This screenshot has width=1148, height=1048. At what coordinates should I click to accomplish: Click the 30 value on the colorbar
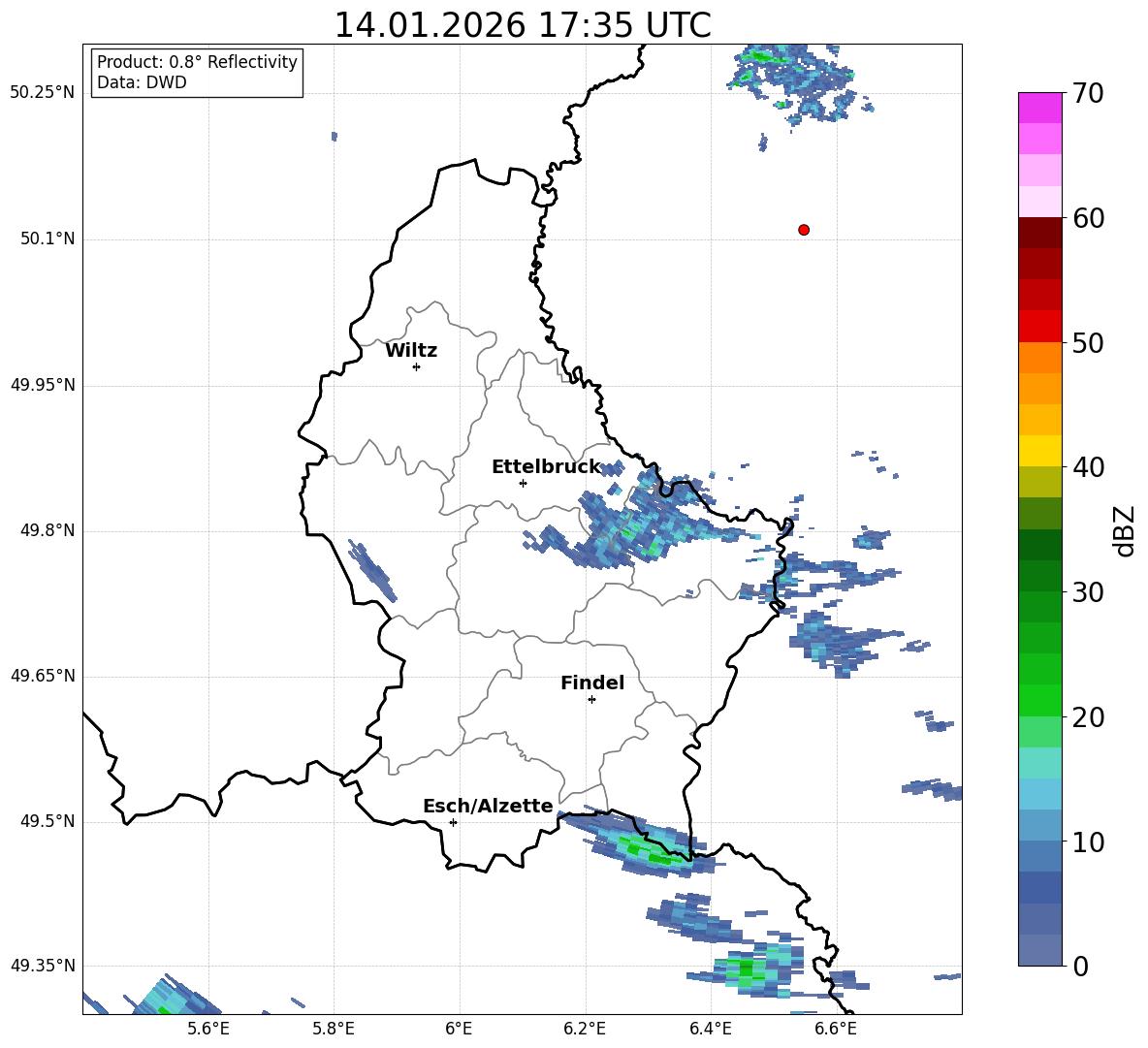pos(1088,592)
